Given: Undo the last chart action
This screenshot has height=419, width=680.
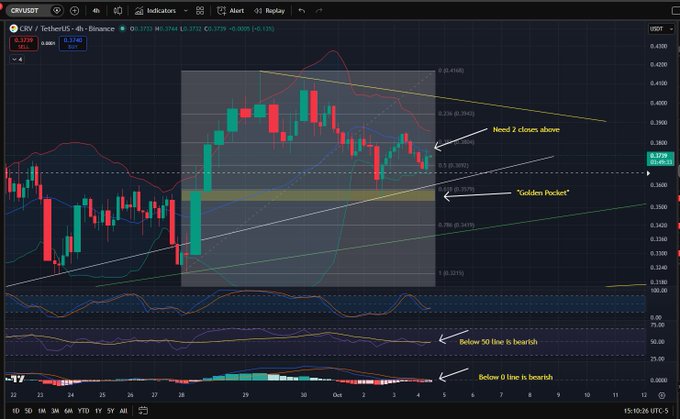Looking at the screenshot, I should 302,10.
